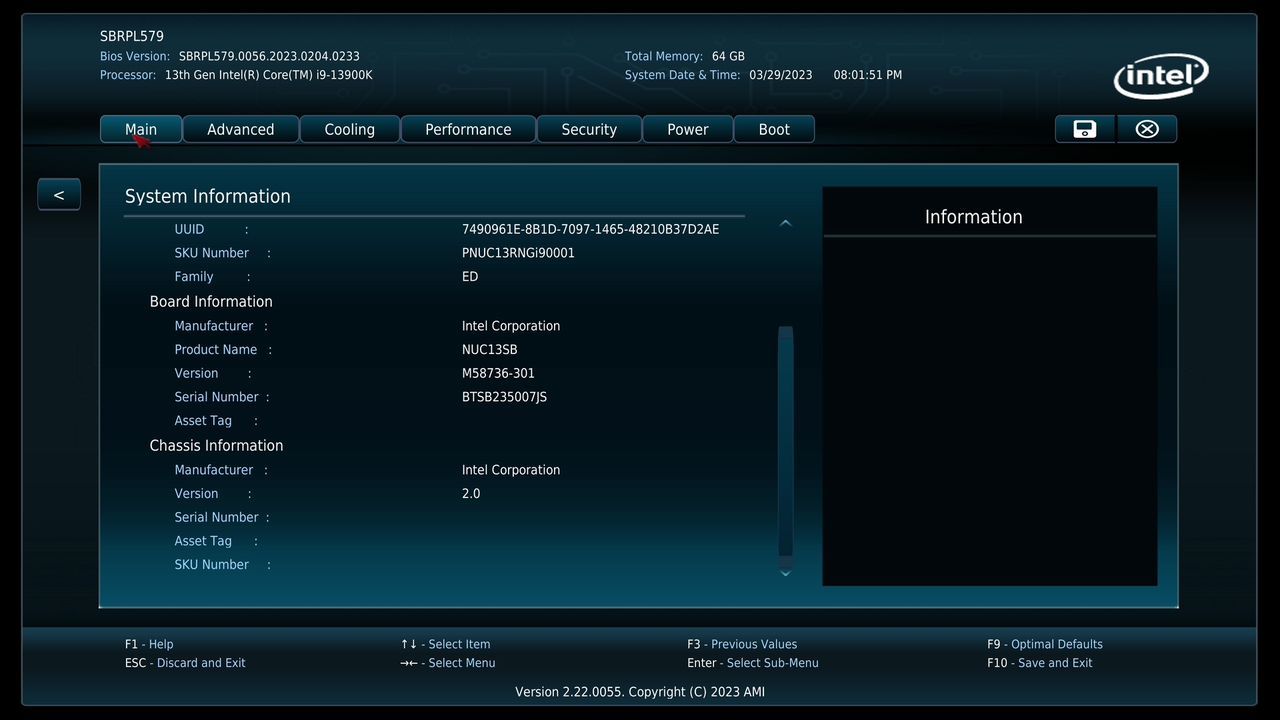The image size is (1280, 720).
Task: Click the save icon at top right
Action: pos(1084,128)
